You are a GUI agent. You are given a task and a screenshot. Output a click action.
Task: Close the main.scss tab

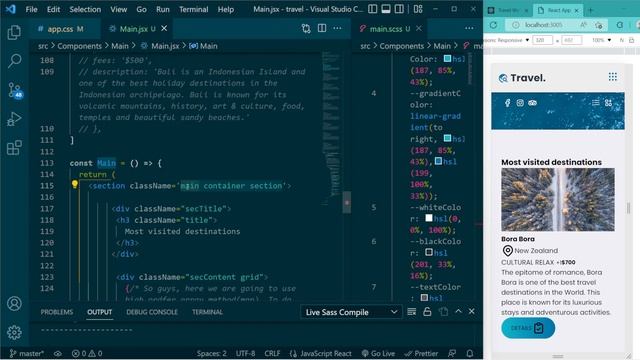419,28
